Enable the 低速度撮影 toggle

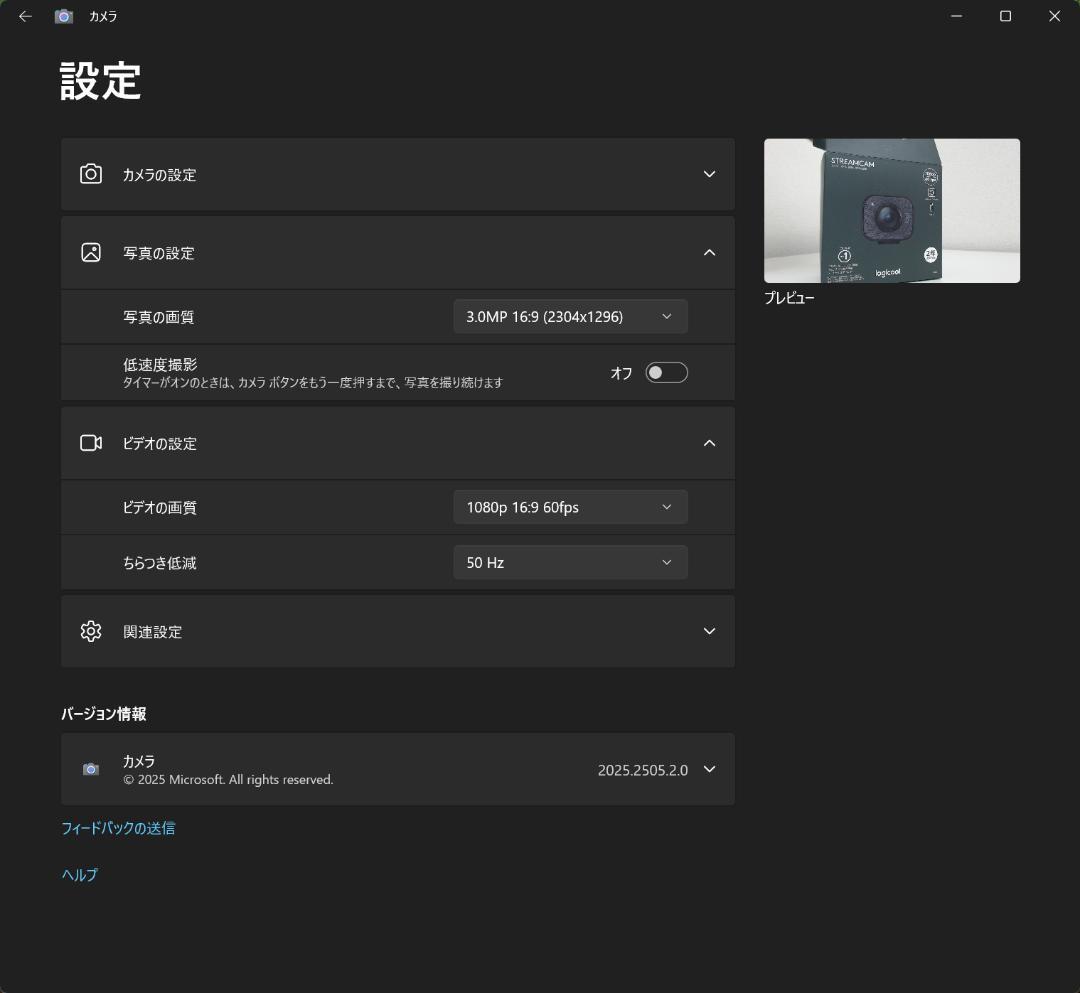666,372
